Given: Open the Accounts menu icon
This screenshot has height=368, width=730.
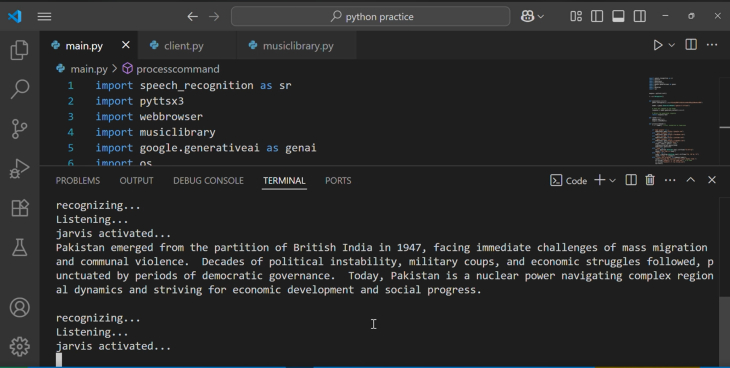Looking at the screenshot, I should (x=20, y=307).
